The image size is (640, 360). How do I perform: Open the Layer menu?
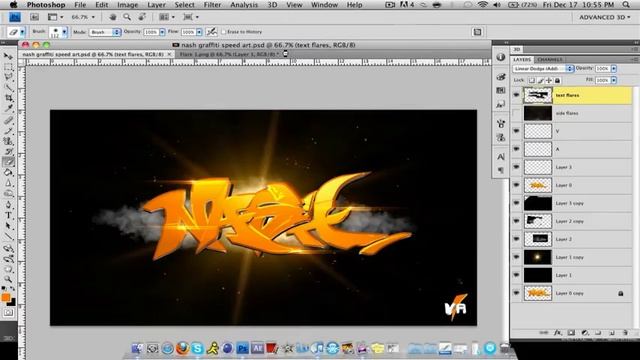pyautogui.click(x=156, y=5)
